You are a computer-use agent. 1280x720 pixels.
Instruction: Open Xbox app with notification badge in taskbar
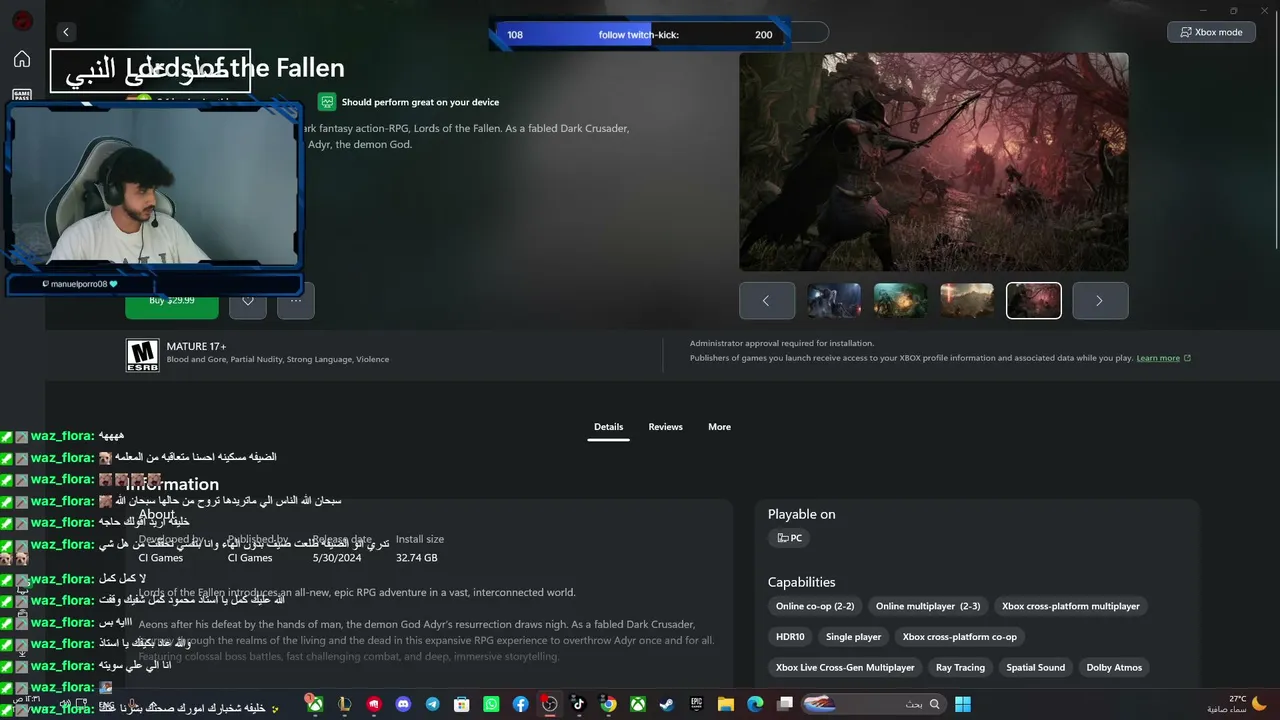pos(314,704)
